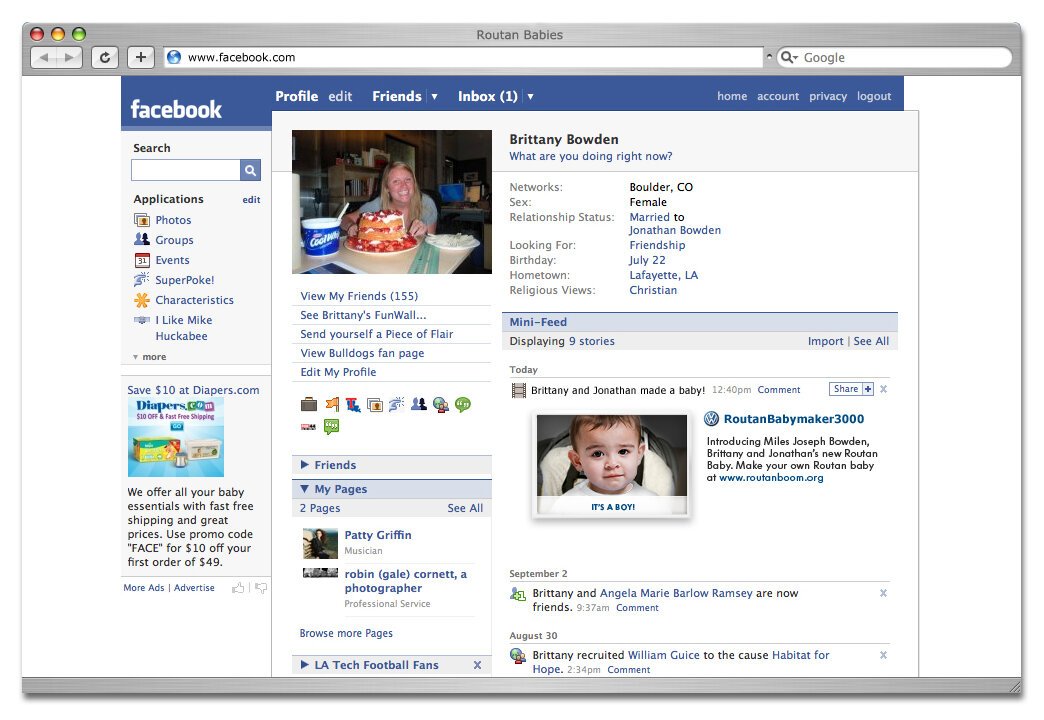This screenshot has height=720, width=1044.
Task: Click the plus dropdown beside Share
Action: click(x=868, y=389)
